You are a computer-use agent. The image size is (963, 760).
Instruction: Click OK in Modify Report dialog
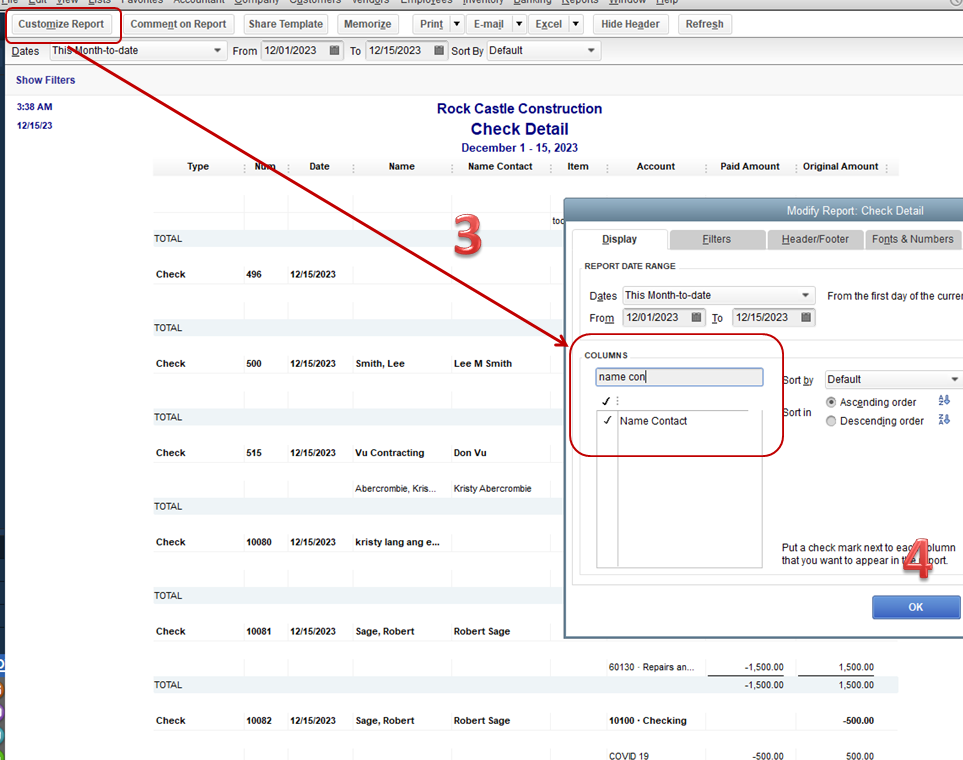coord(916,606)
